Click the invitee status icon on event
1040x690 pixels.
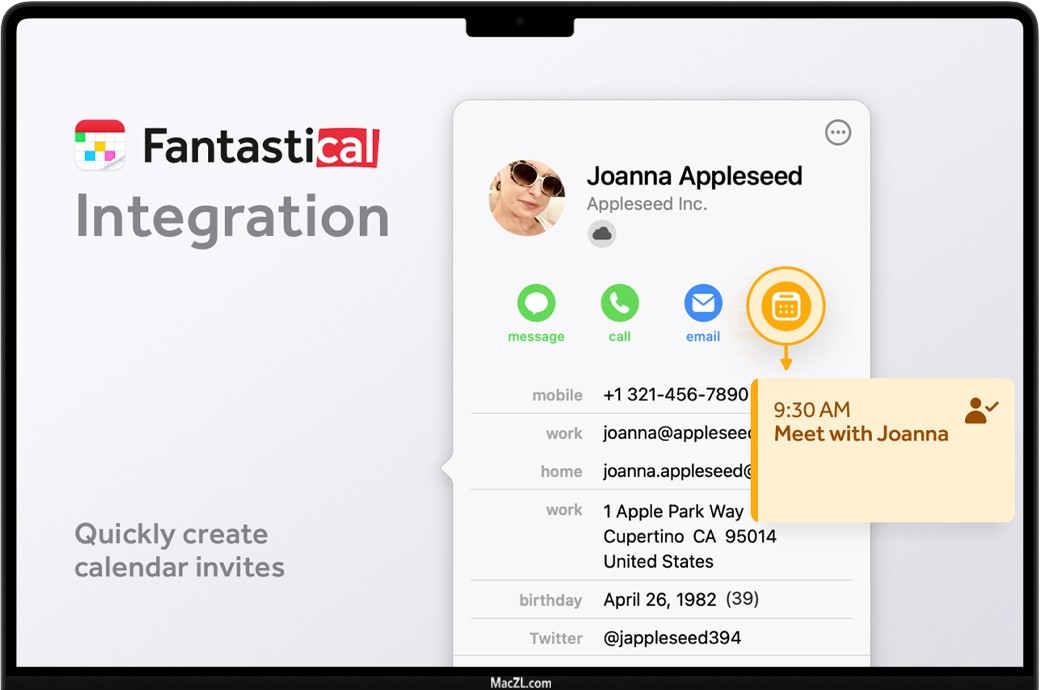981,410
